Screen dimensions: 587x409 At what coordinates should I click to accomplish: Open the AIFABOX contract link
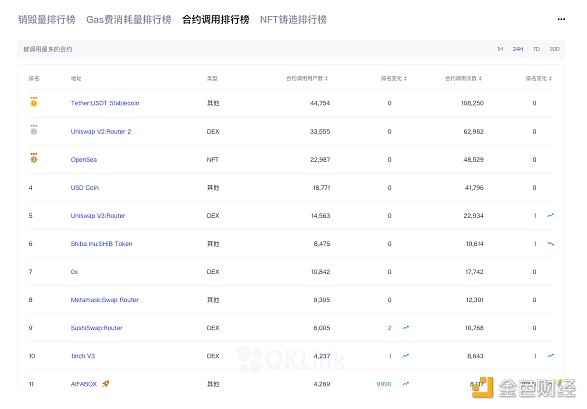point(84,384)
